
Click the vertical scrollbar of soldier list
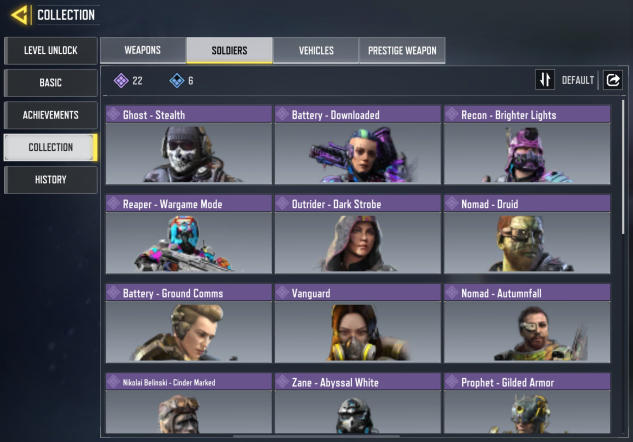click(x=623, y=166)
